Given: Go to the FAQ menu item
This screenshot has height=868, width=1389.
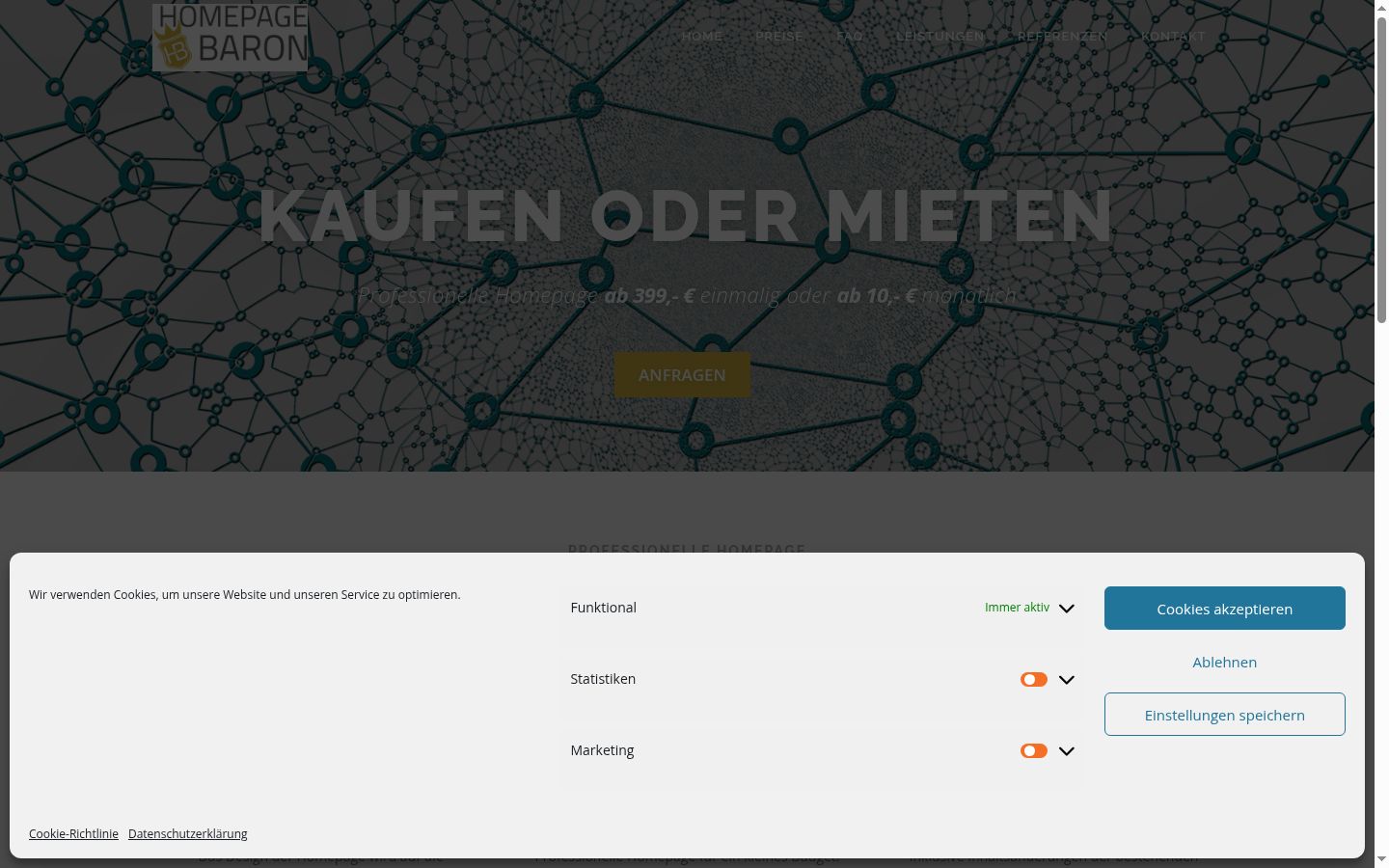Looking at the screenshot, I should pyautogui.click(x=850, y=37).
